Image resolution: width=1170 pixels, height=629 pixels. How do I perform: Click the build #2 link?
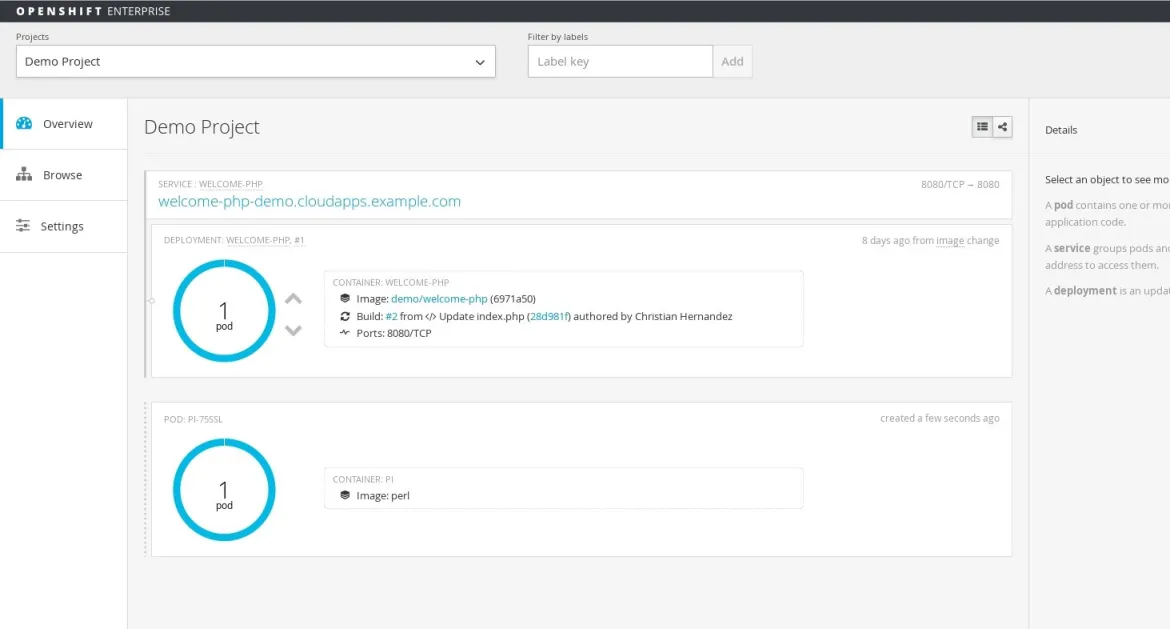click(392, 315)
